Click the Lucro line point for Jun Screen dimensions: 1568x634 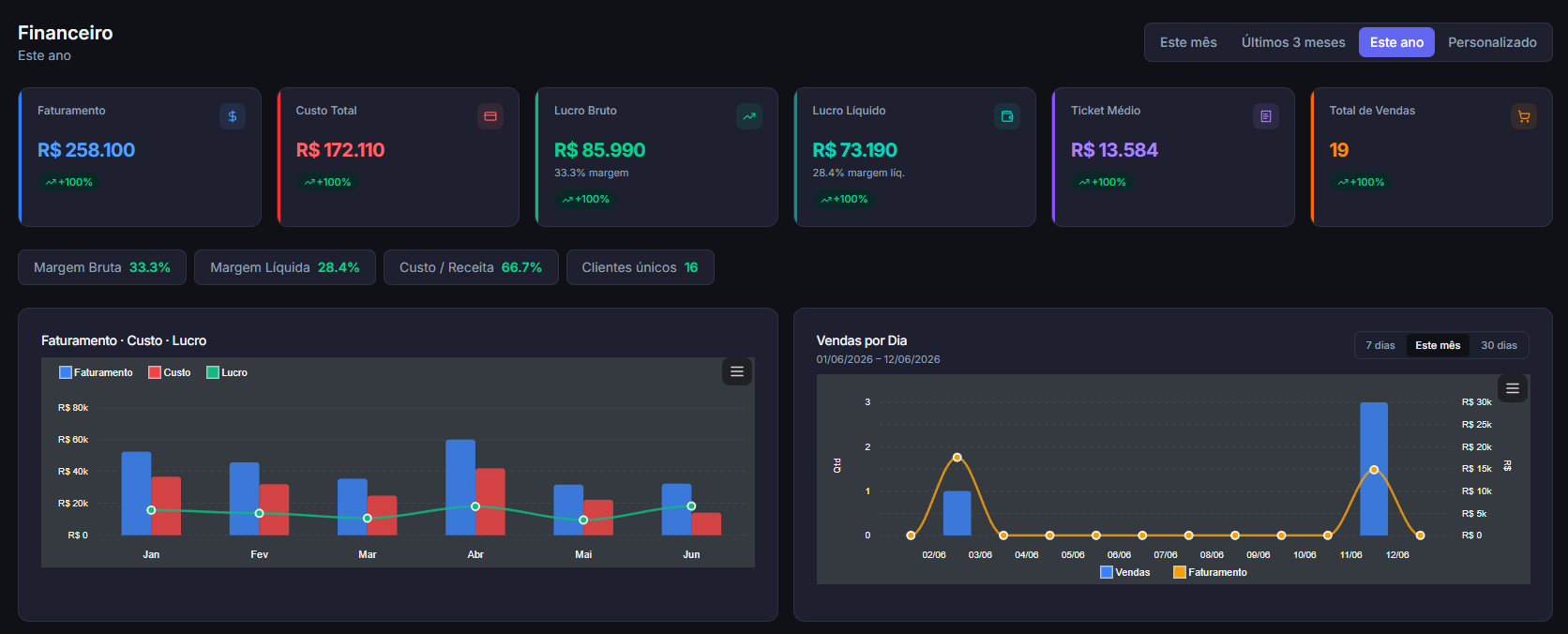691,506
